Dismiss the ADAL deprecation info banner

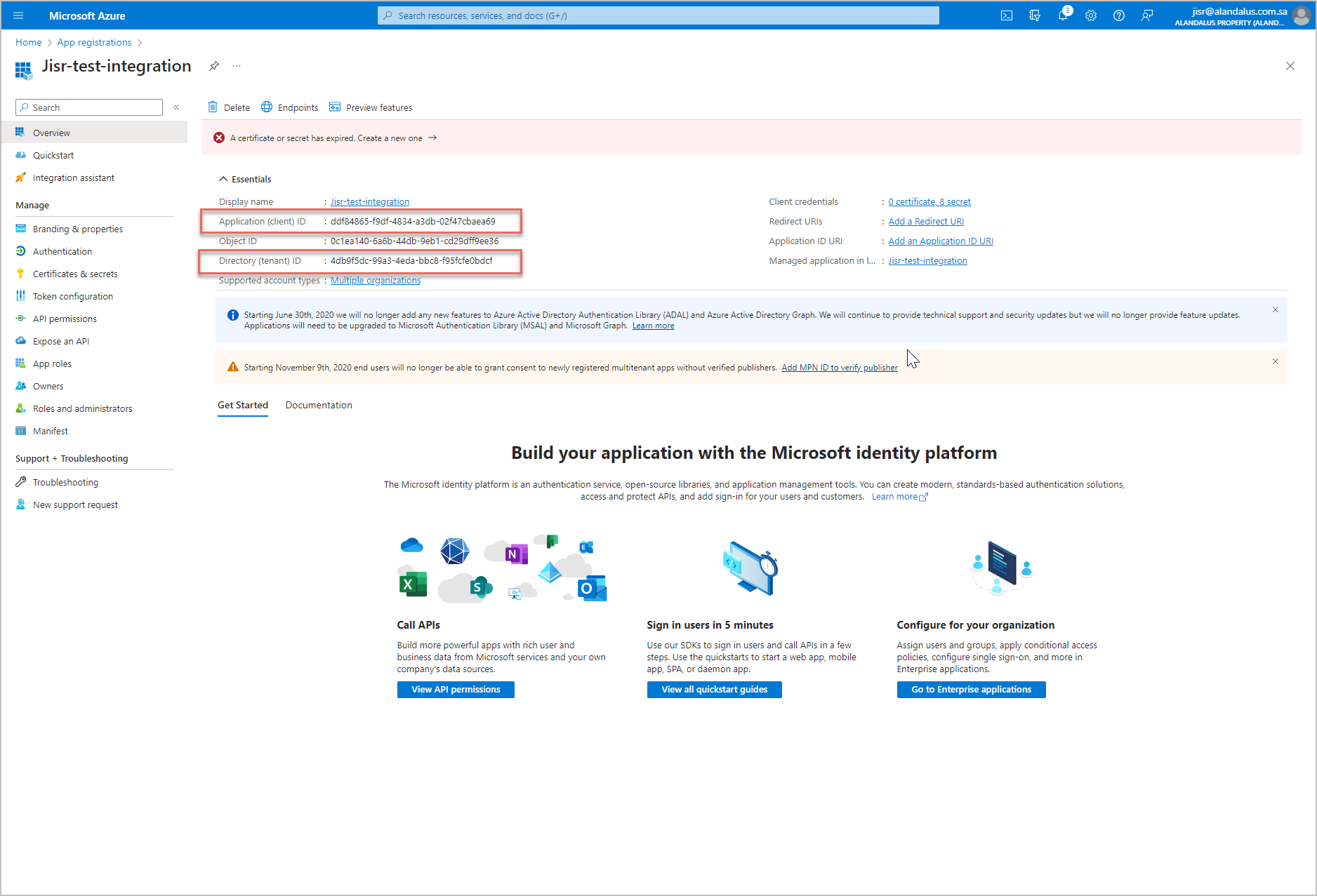[x=1275, y=309]
